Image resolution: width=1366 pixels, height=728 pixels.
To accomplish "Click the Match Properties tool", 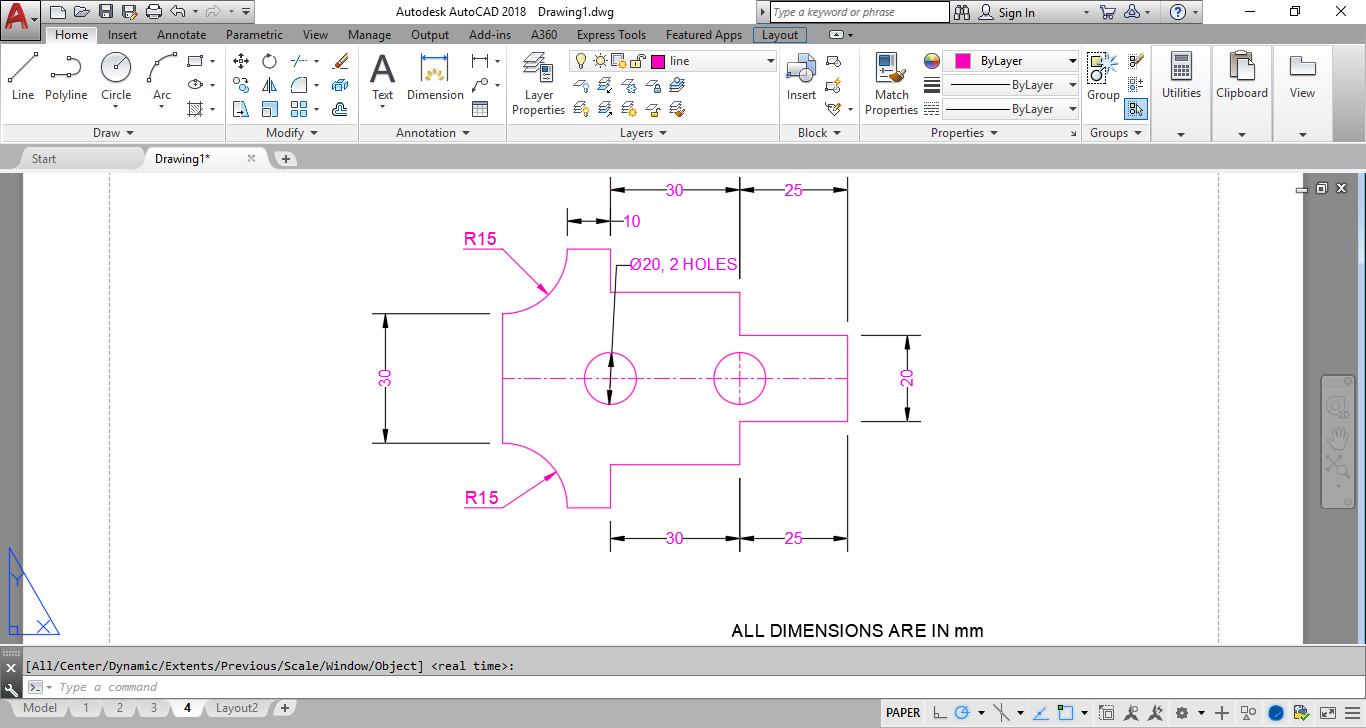I will pos(890,84).
